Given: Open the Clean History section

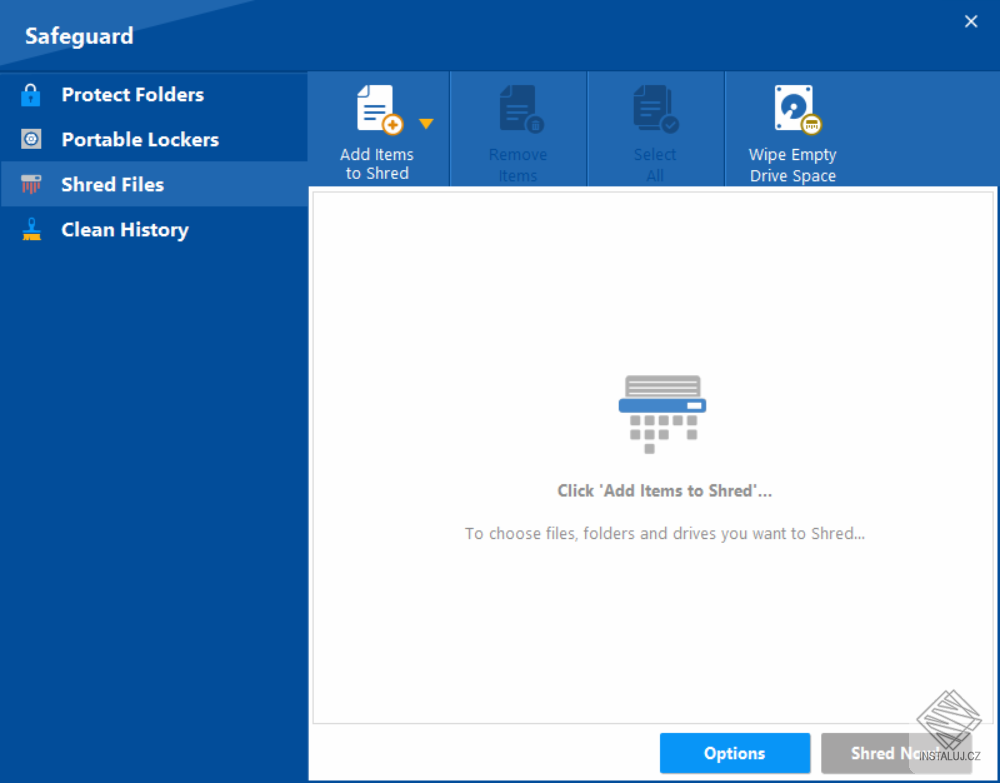Looking at the screenshot, I should 124,229.
